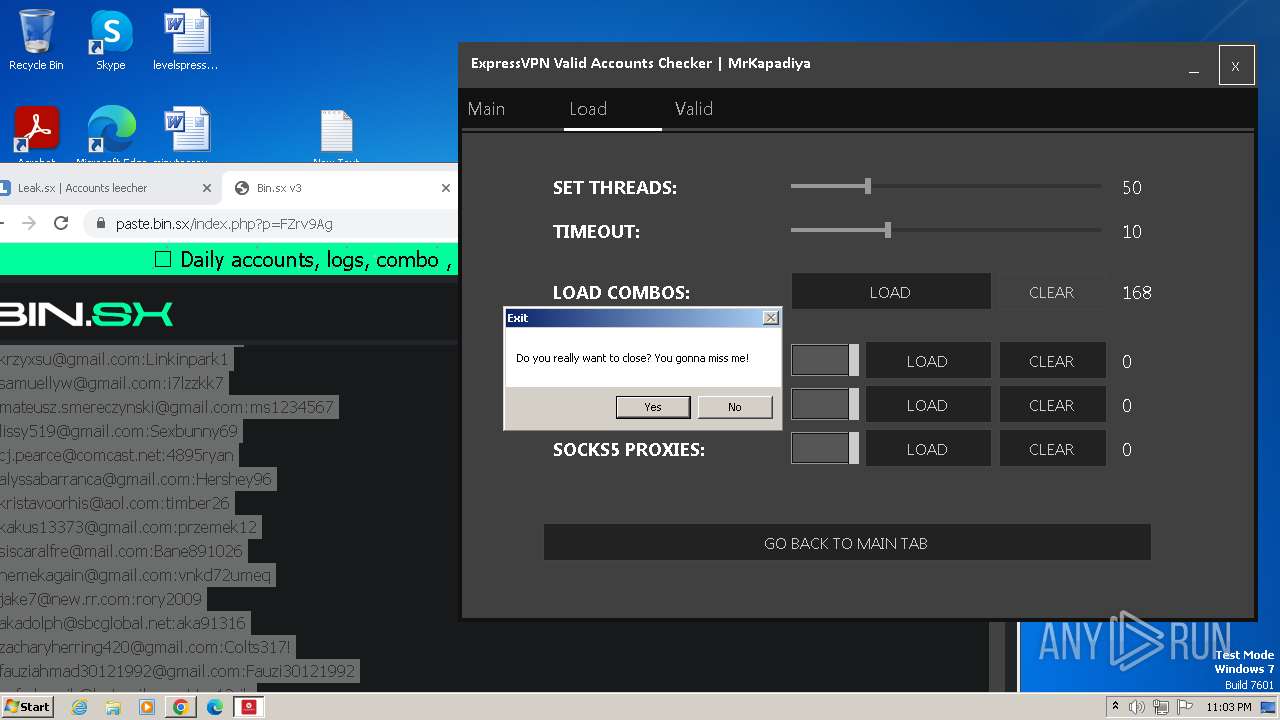The height and width of the screenshot is (720, 1280).
Task: Click the lock icon in address bar
Action: (99, 224)
